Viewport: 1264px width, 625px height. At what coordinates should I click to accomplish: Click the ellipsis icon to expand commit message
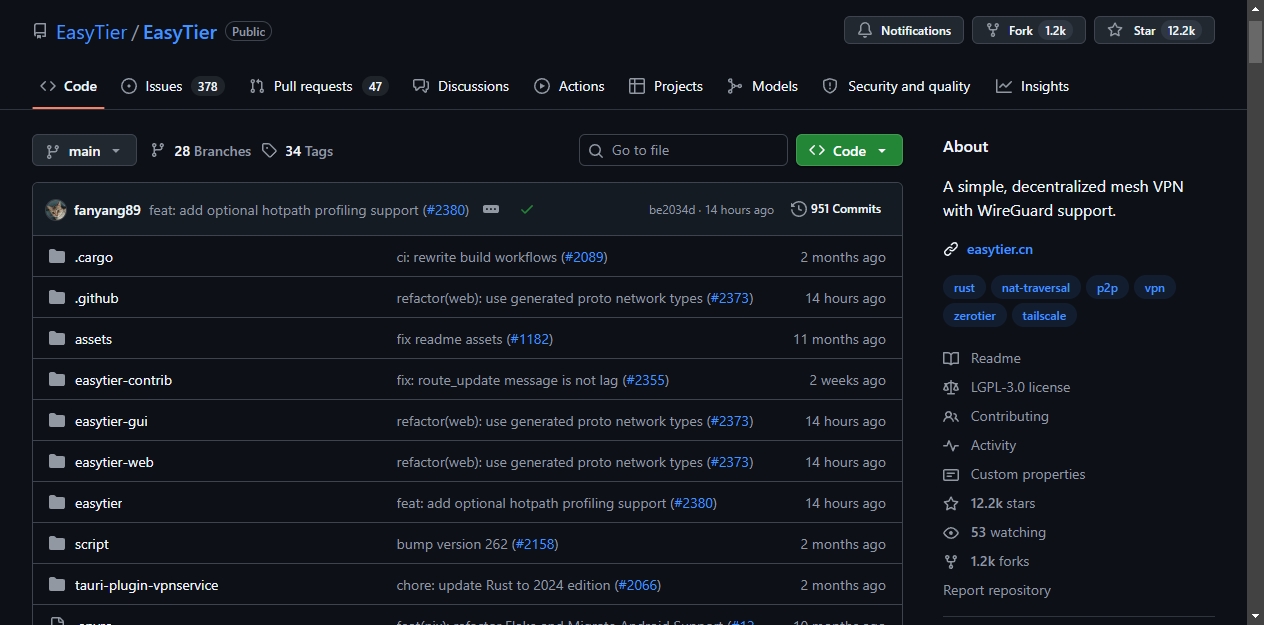491,210
